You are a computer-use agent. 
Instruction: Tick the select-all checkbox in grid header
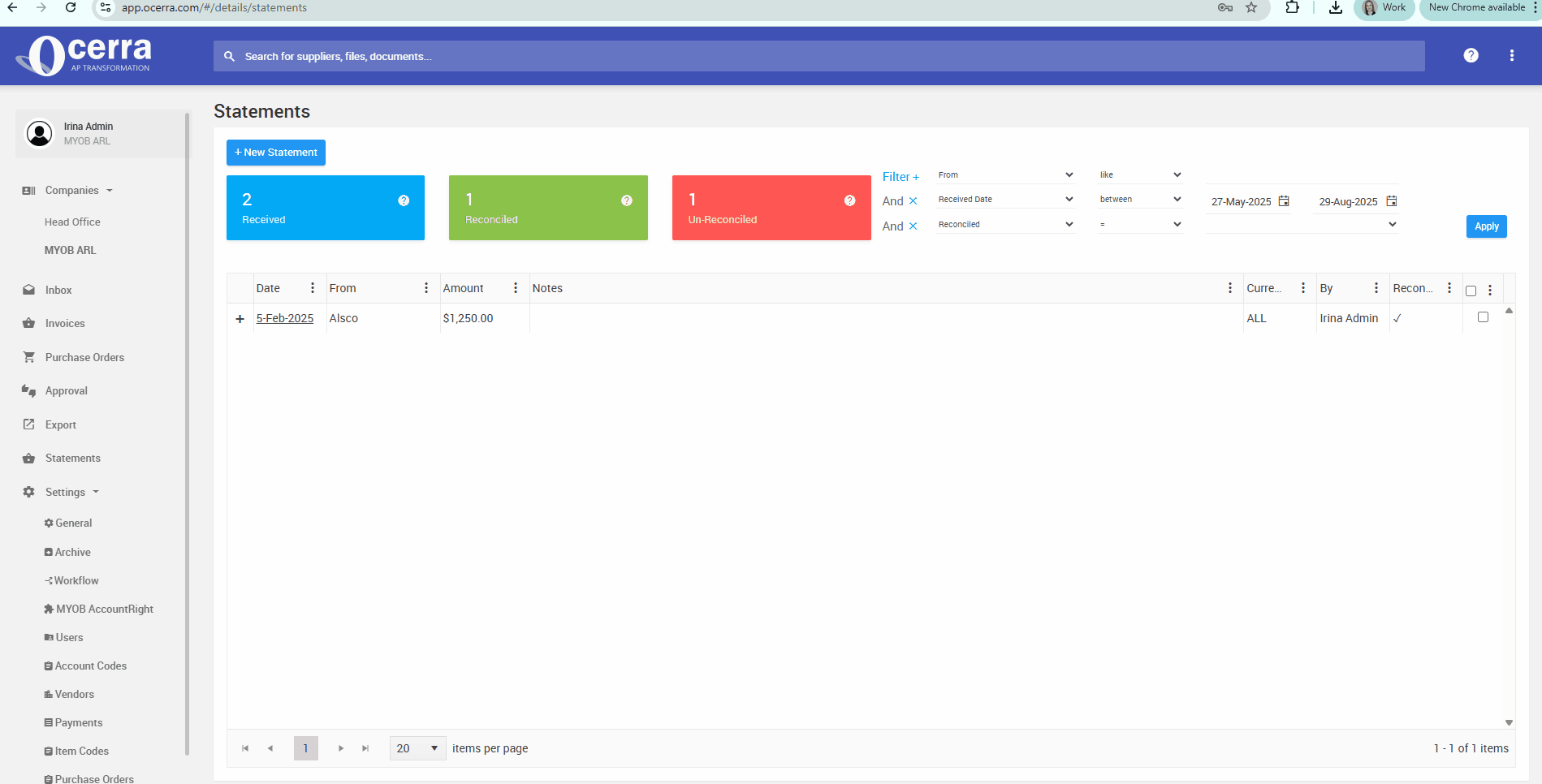pyautogui.click(x=1471, y=291)
